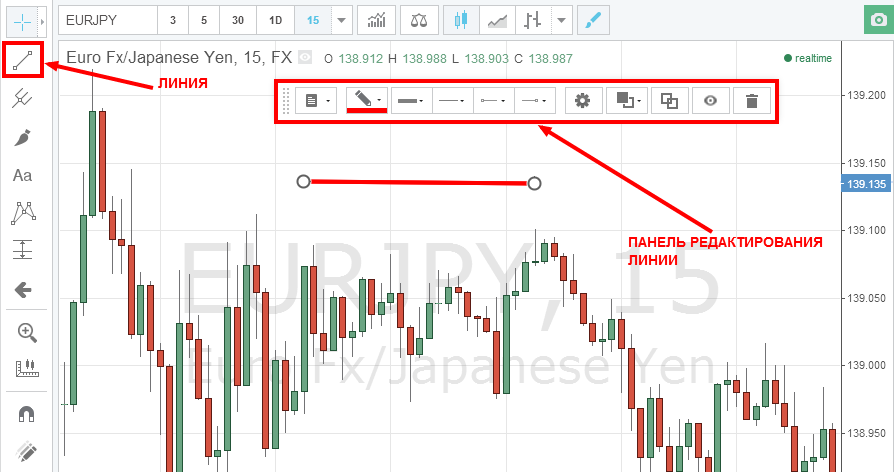The height and width of the screenshot is (472, 894).
Task: Click the 139.135 highlighted price label
Action: pos(866,184)
